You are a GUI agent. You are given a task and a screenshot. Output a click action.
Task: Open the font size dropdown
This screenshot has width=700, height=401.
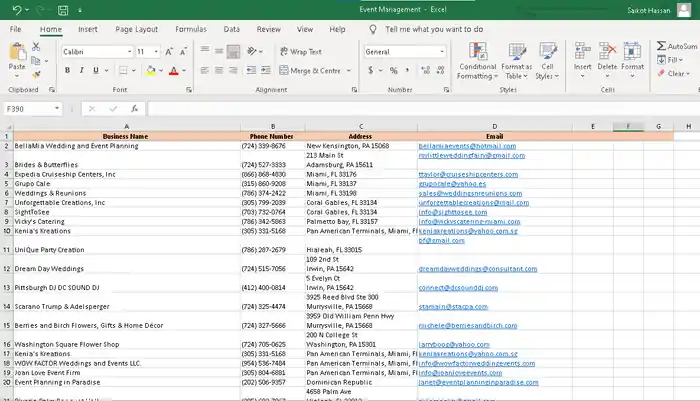[x=156, y=52]
